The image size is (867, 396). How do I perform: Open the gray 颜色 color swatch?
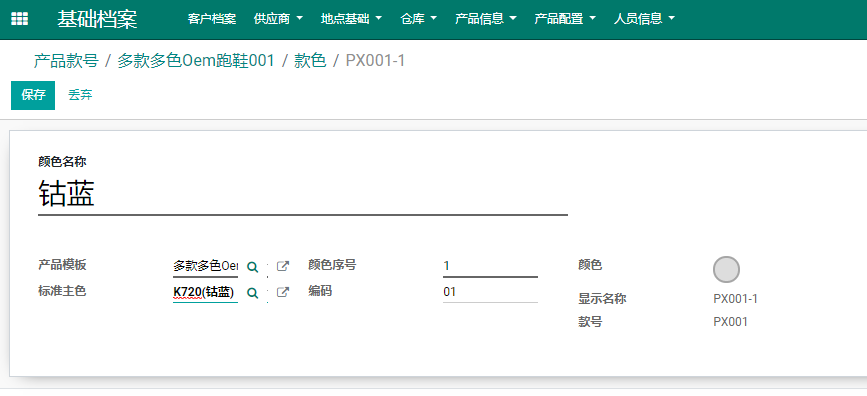tap(726, 270)
